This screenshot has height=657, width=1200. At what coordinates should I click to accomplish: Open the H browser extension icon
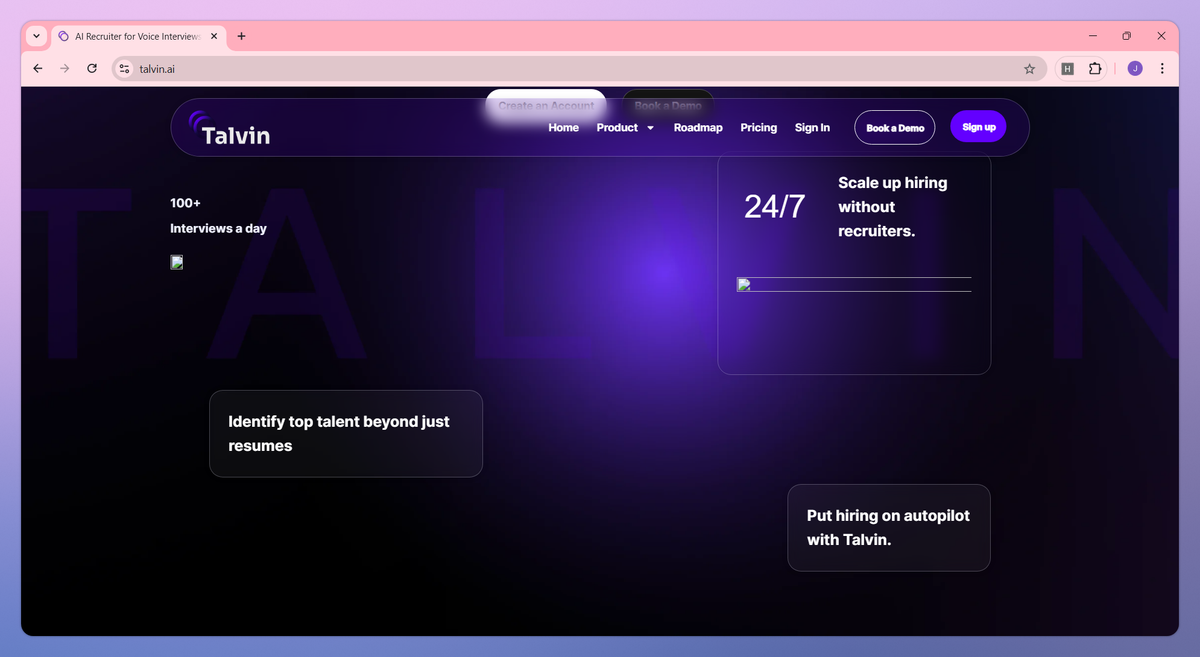(1068, 69)
